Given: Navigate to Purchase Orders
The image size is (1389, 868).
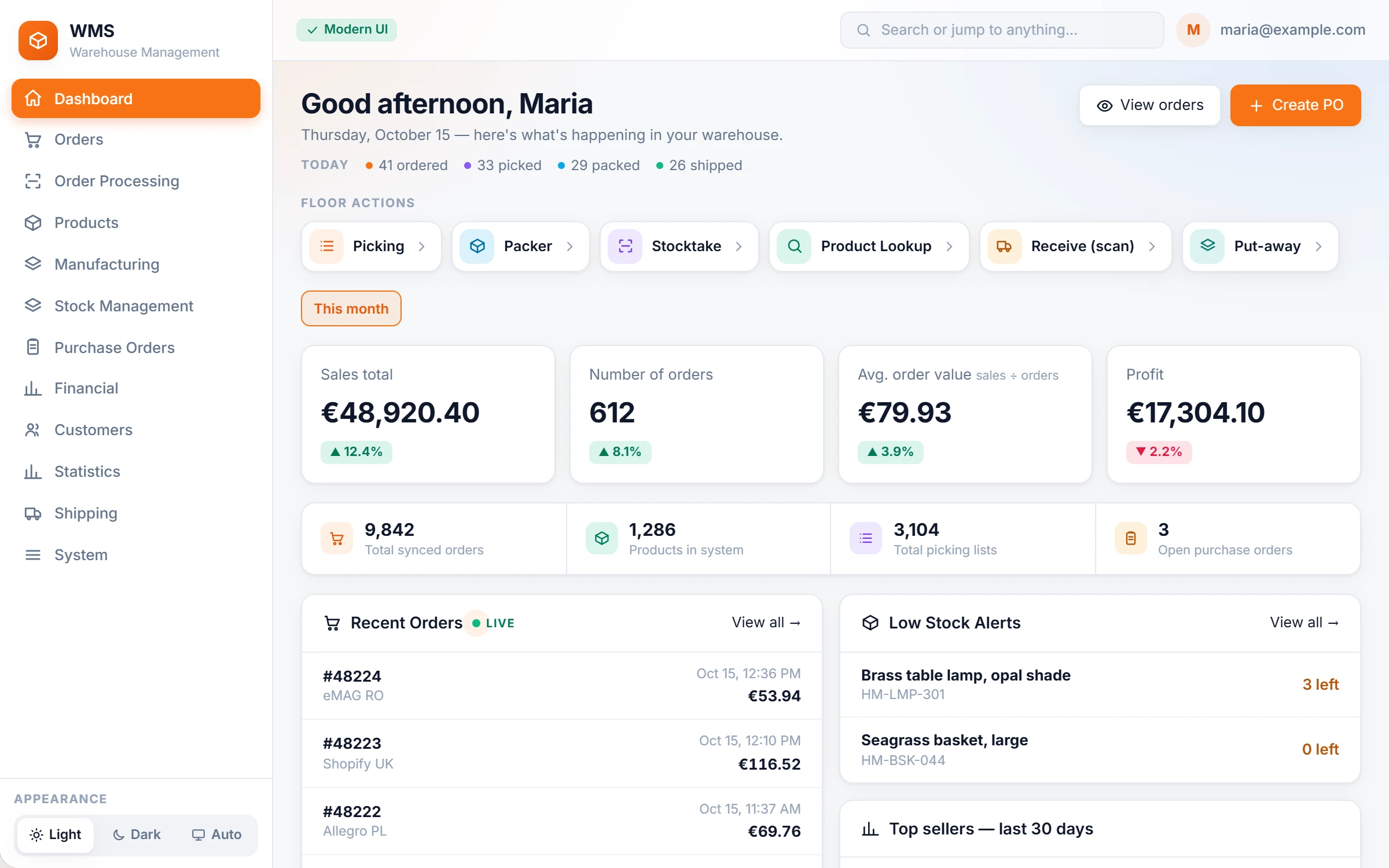Looking at the screenshot, I should click(x=136, y=347).
